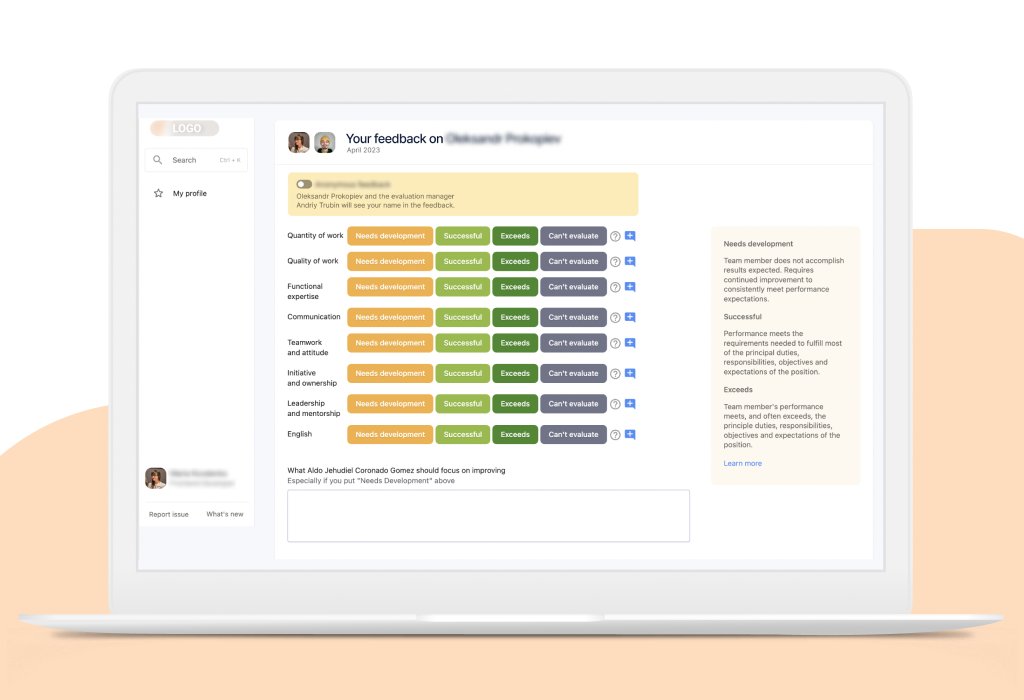This screenshot has width=1024, height=700.
Task: Add comment for Communication row
Action: click(630, 317)
